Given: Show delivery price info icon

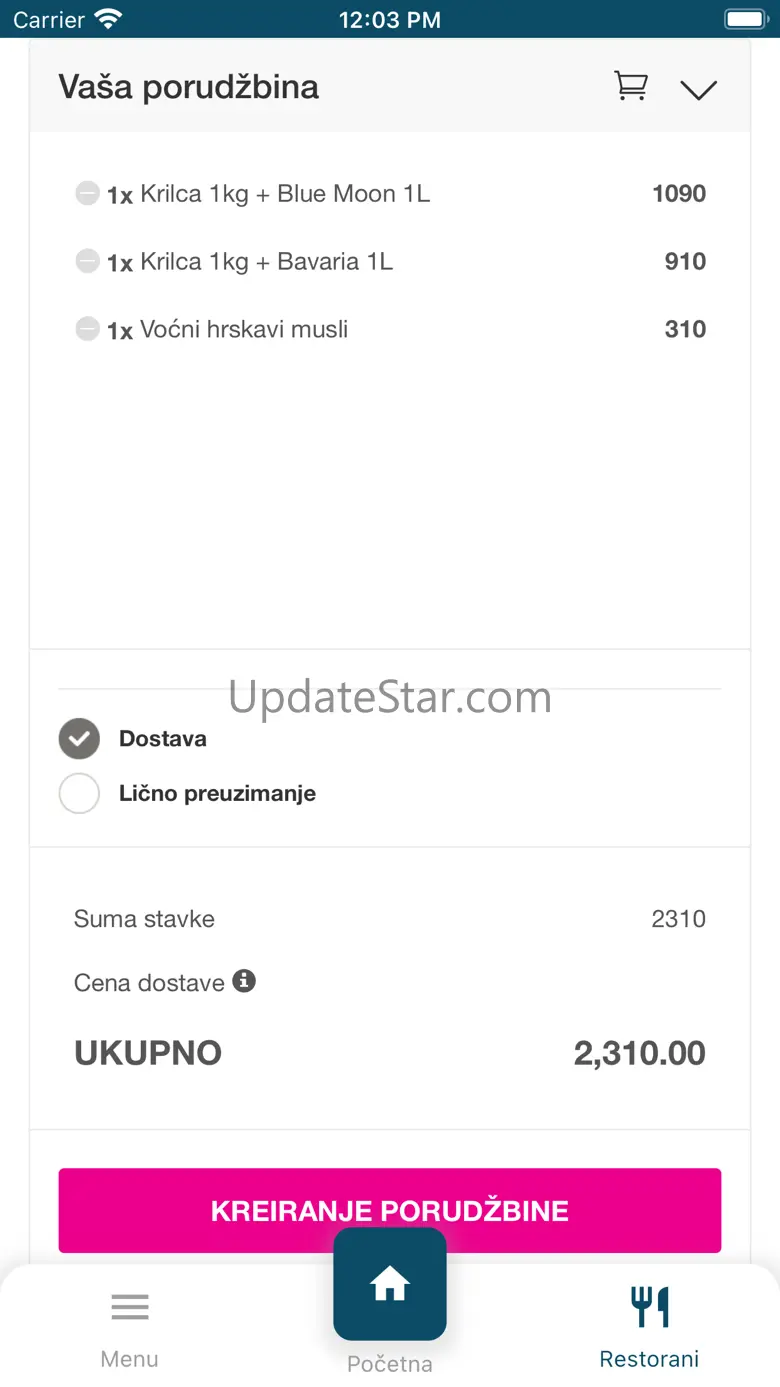Looking at the screenshot, I should pyautogui.click(x=244, y=981).
